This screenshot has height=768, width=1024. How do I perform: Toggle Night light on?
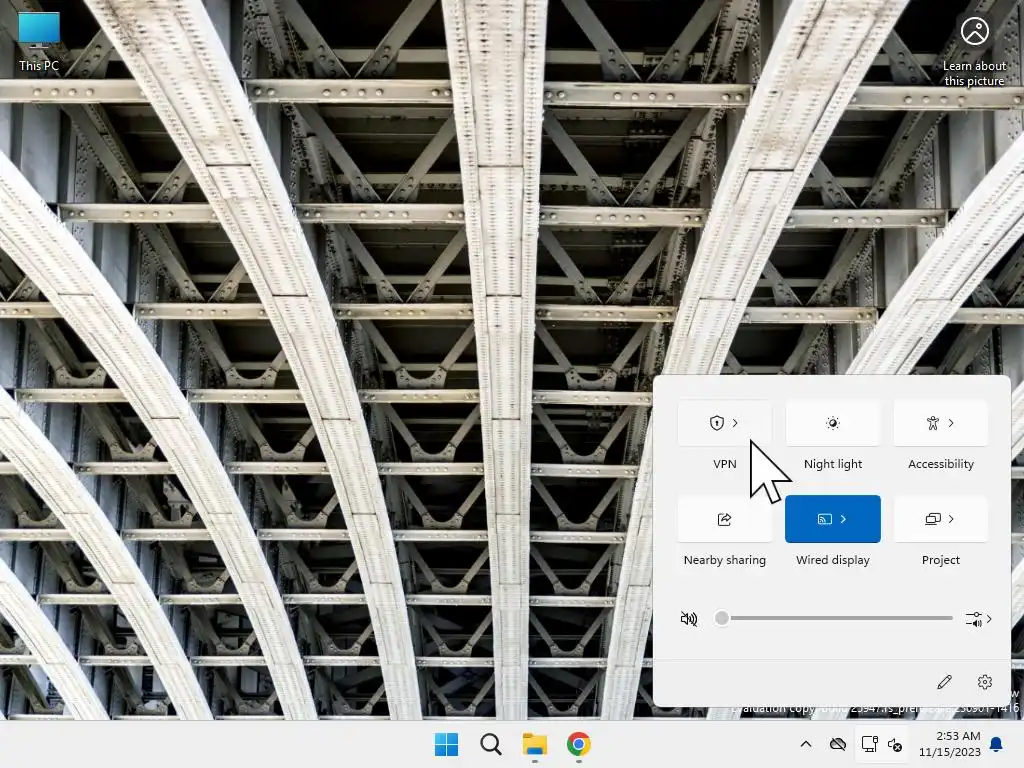[x=833, y=423]
